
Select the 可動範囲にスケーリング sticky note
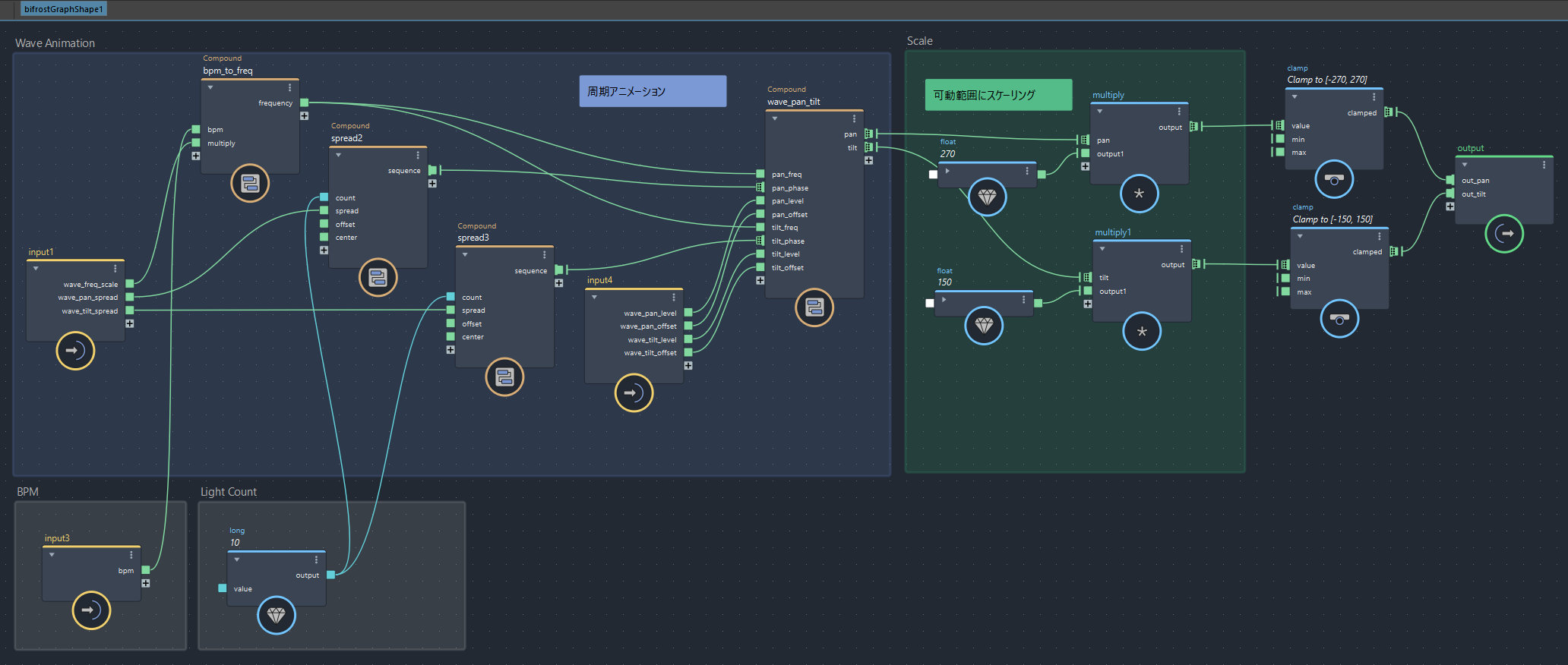coord(998,95)
